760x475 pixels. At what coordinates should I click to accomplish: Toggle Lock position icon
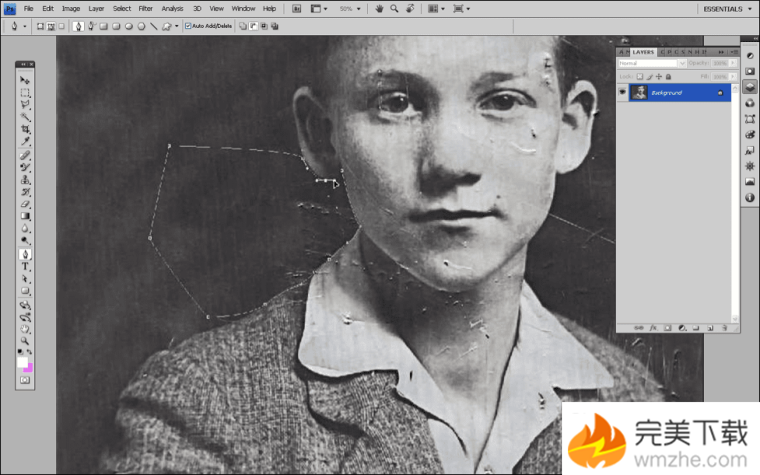(x=659, y=77)
